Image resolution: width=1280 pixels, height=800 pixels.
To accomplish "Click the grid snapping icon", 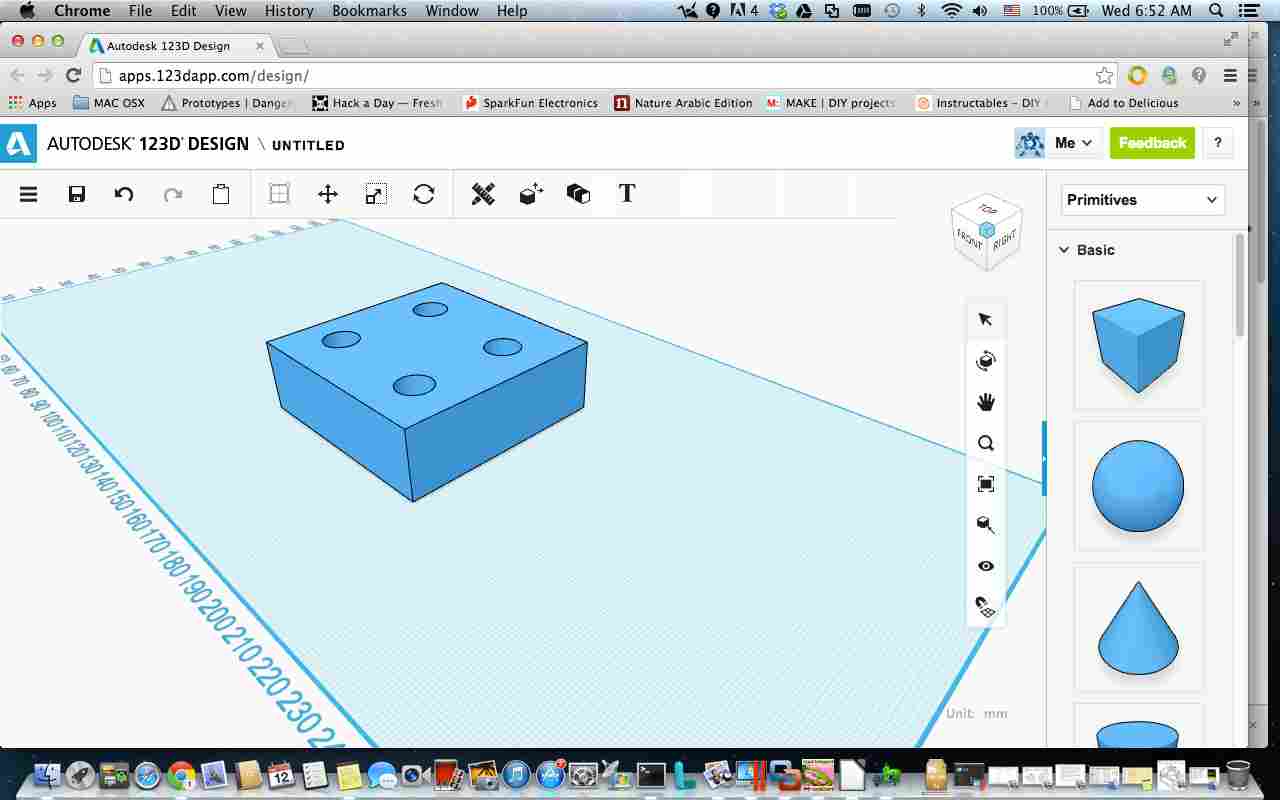I will 986,606.
